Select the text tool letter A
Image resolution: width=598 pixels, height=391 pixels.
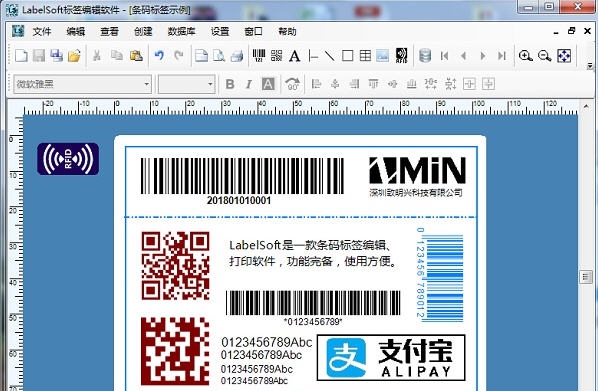[x=294, y=56]
